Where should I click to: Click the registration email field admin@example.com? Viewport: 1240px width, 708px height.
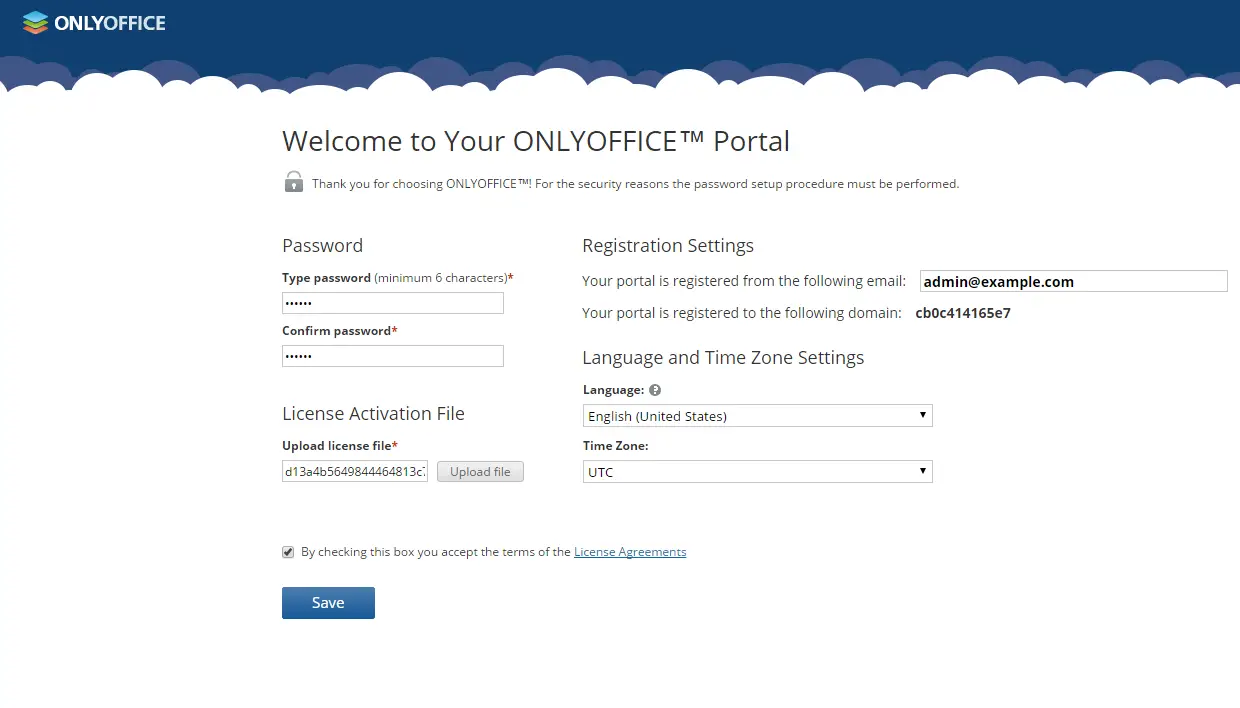click(1074, 282)
